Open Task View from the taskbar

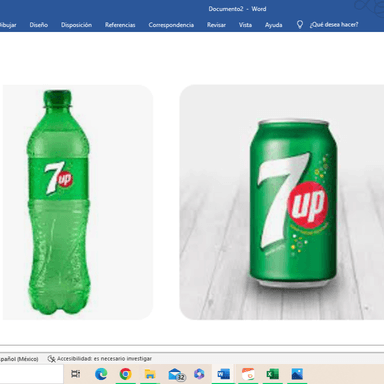(x=76, y=374)
